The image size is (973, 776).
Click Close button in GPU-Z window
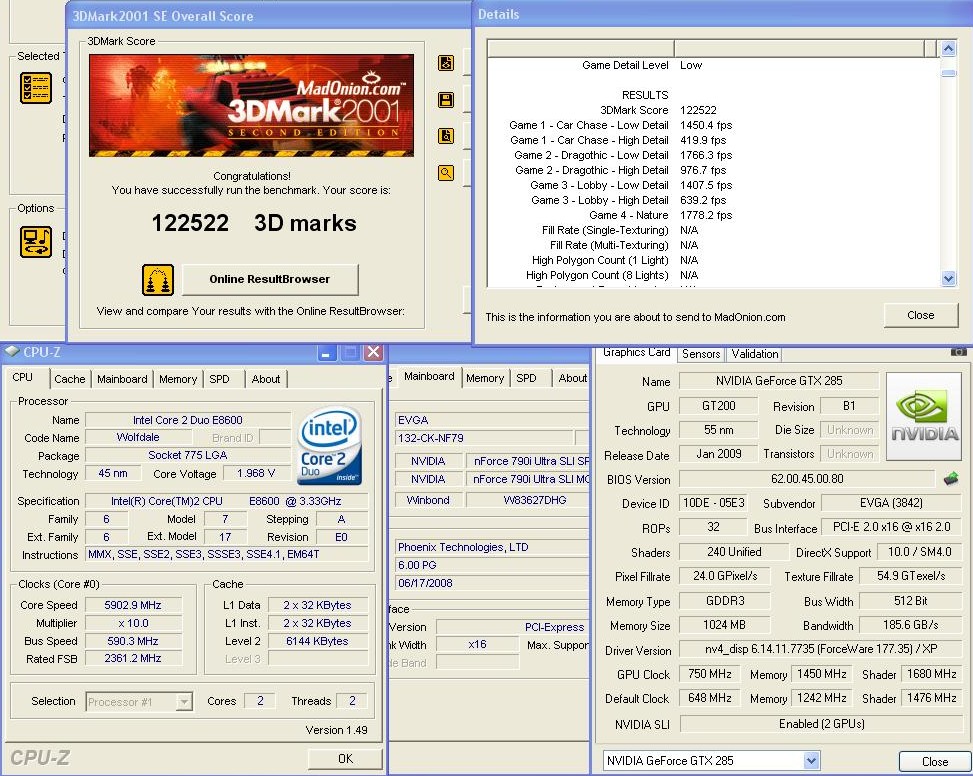935,761
